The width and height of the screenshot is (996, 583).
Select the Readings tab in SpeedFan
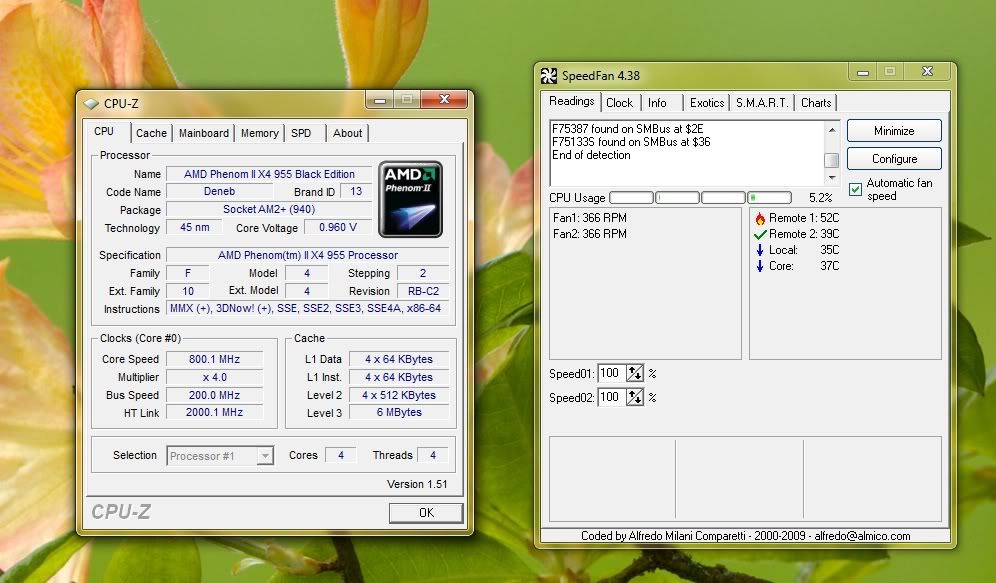(x=572, y=102)
